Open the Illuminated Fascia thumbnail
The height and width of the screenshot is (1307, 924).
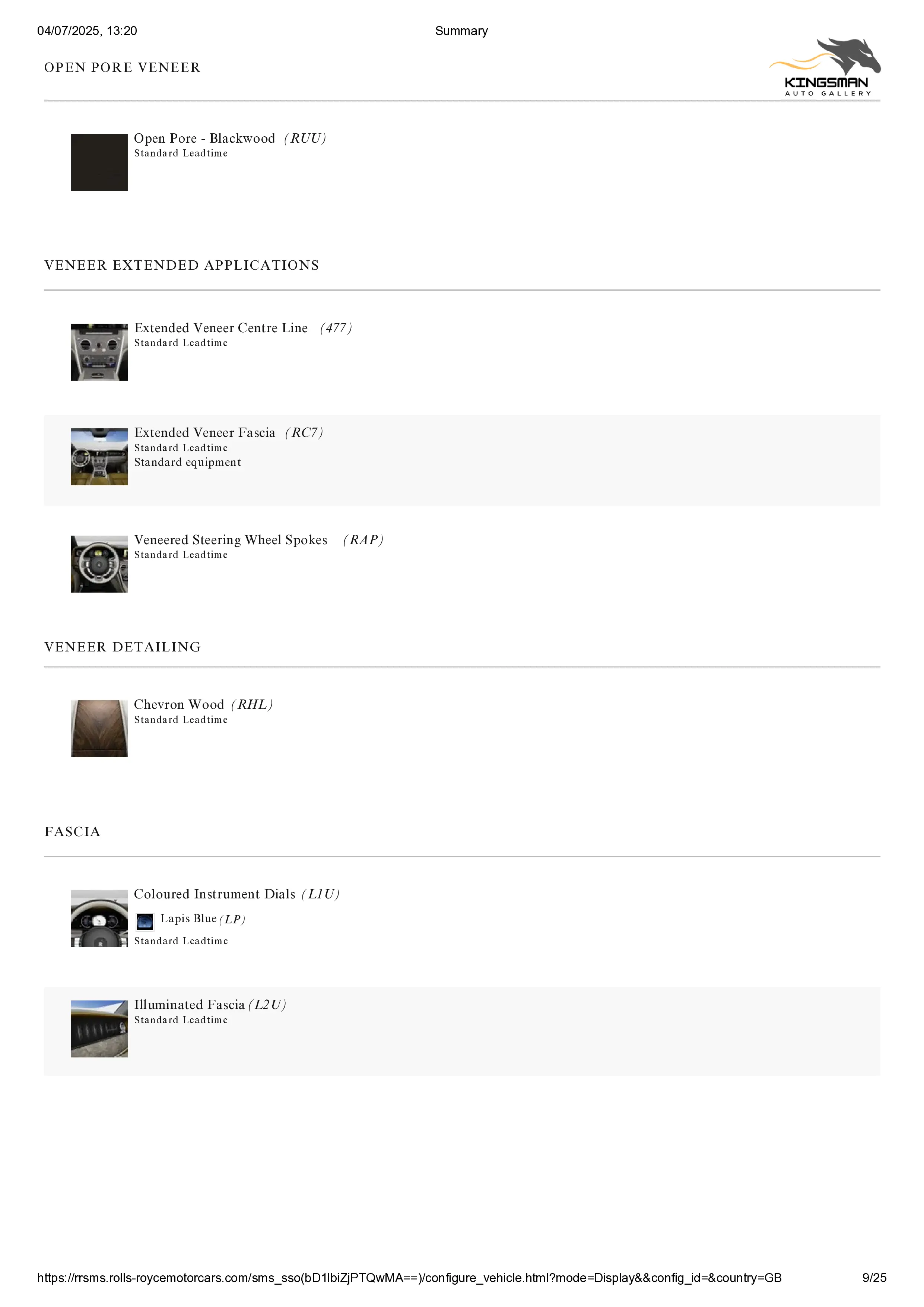[x=99, y=1029]
